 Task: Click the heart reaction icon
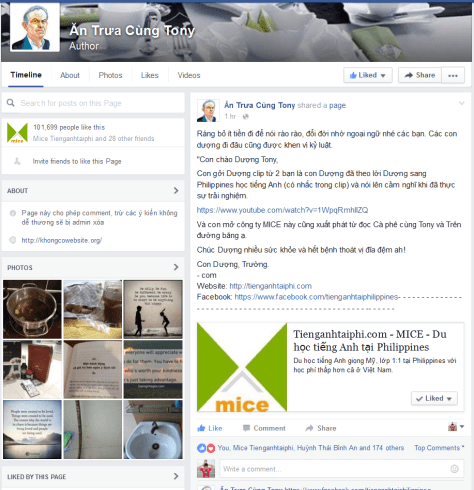(211, 448)
